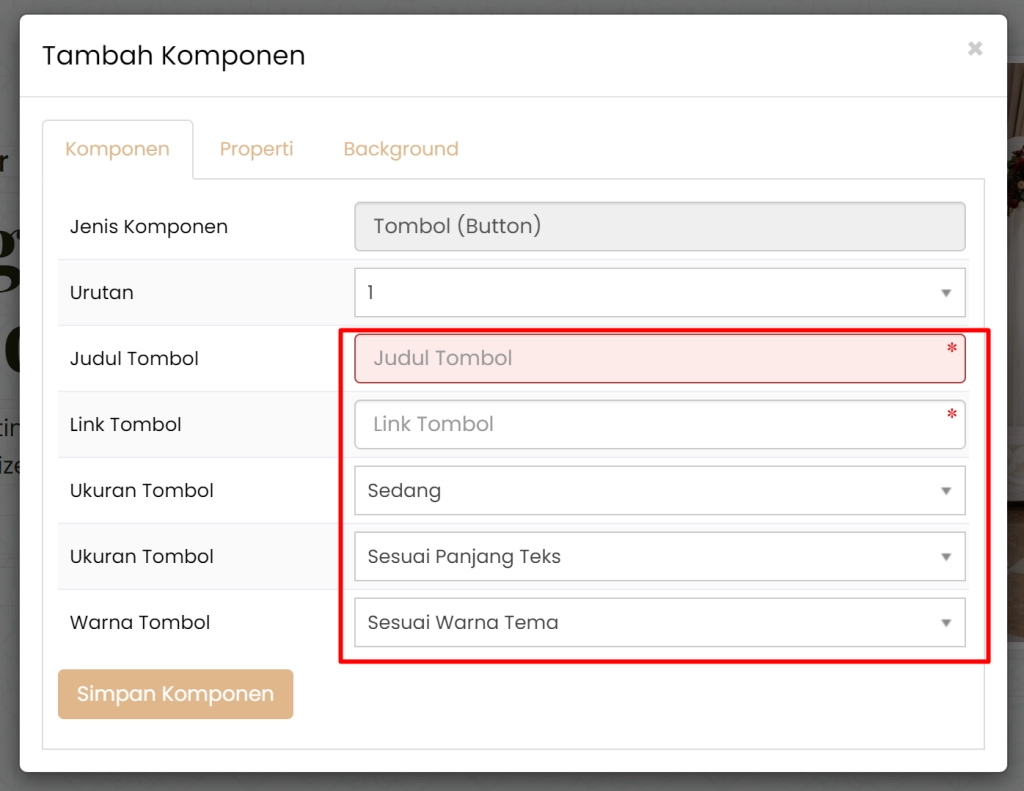Go to the Background tab
This screenshot has height=791, width=1024.
coord(401,149)
